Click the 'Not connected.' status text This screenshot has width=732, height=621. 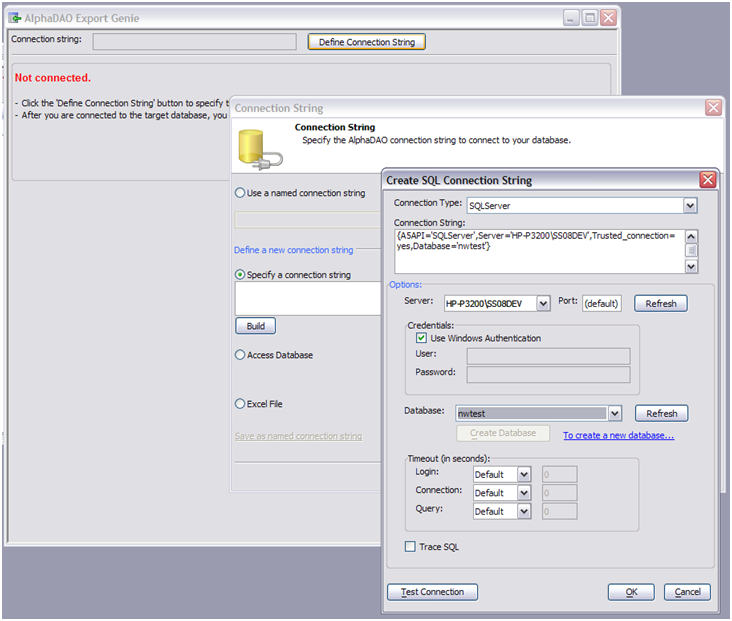[x=53, y=78]
